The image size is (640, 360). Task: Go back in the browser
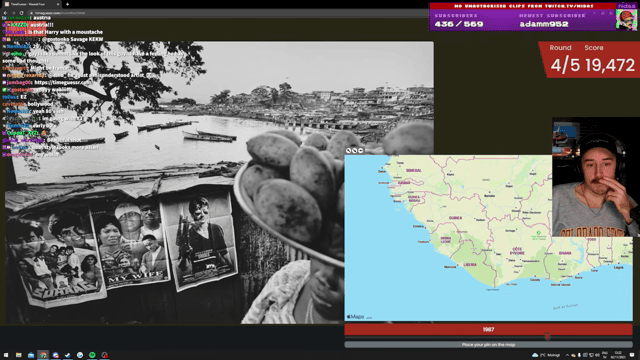tap(5, 13)
